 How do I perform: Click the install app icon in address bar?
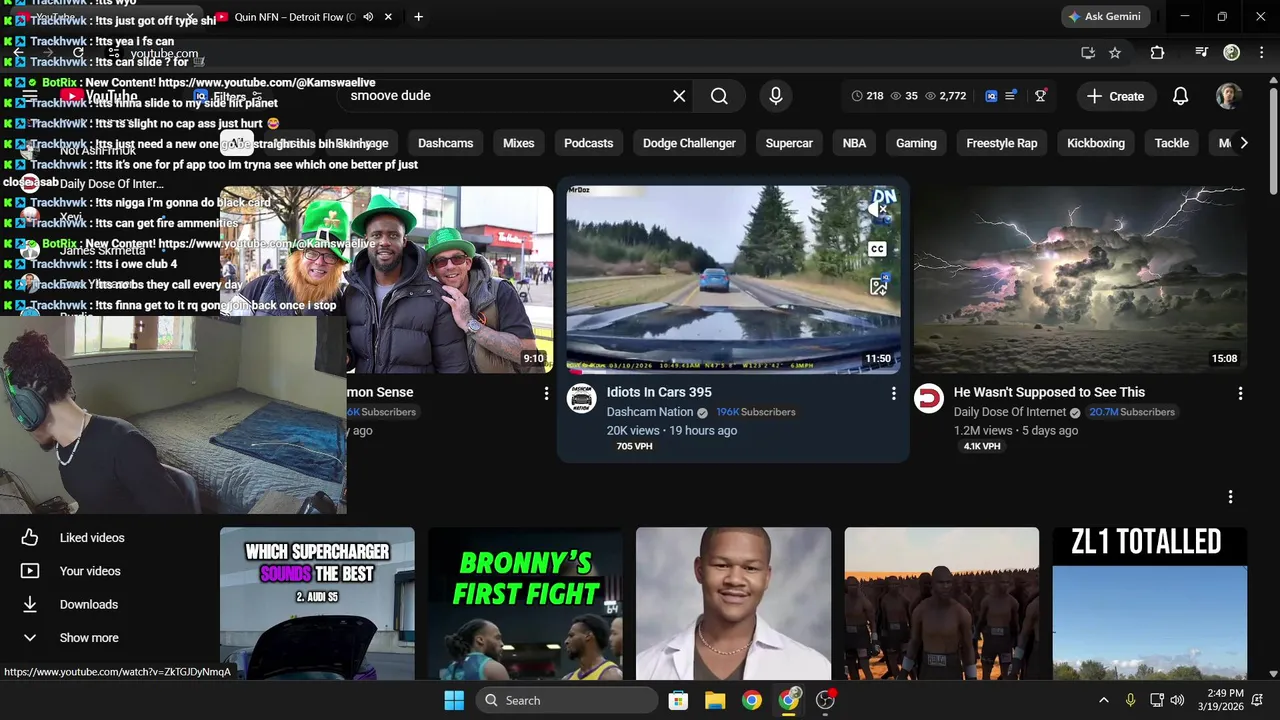pyautogui.click(x=1088, y=53)
